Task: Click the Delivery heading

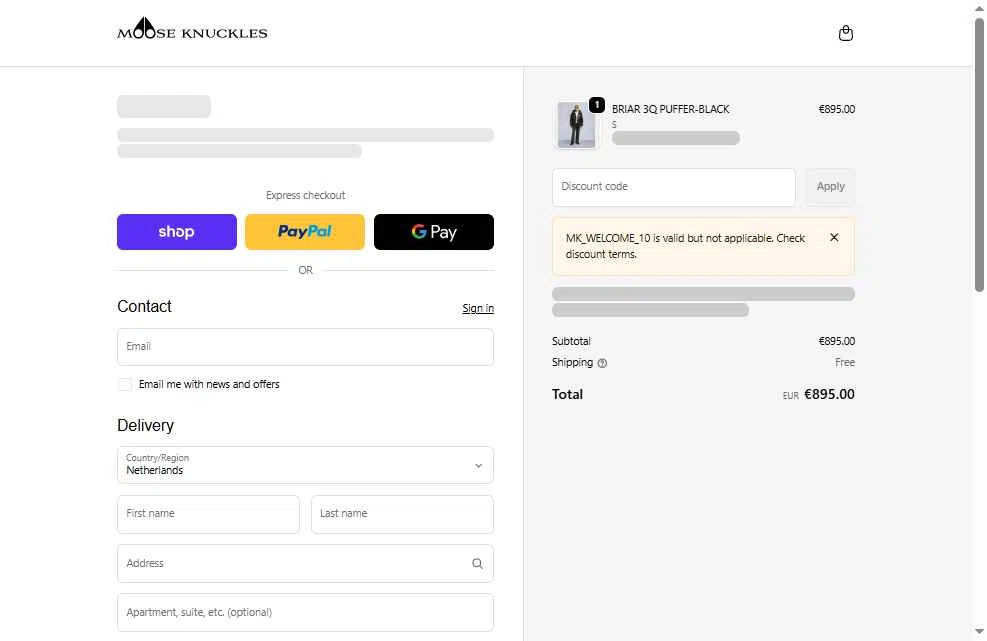Action: tap(145, 426)
